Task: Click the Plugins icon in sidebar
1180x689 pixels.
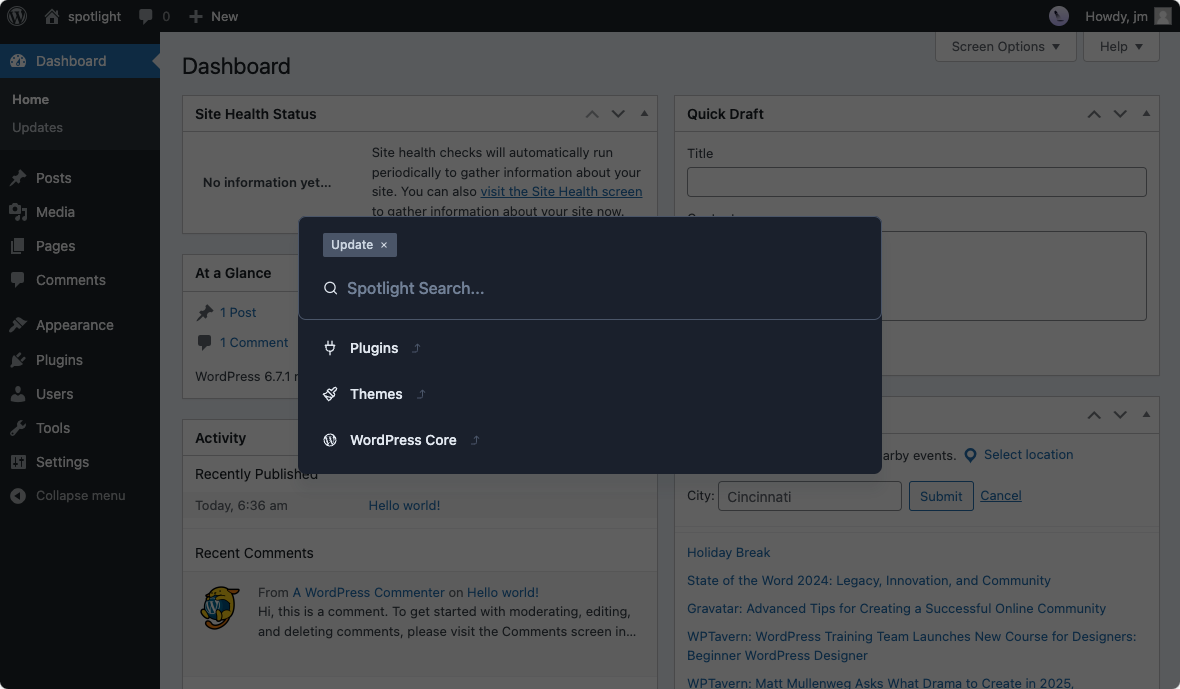Action: (18, 360)
